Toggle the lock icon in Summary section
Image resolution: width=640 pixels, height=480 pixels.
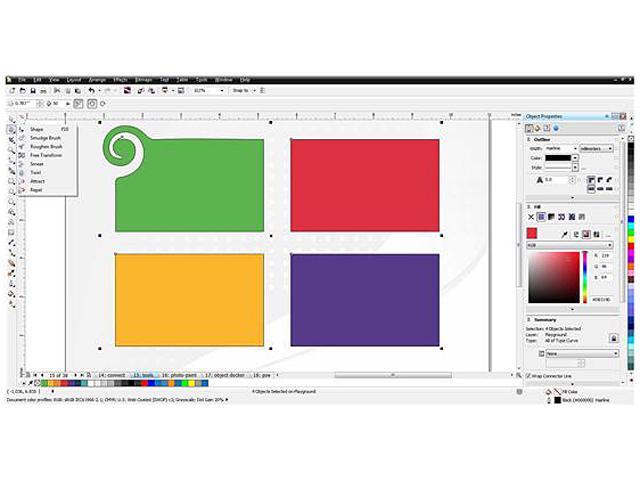click(612, 339)
